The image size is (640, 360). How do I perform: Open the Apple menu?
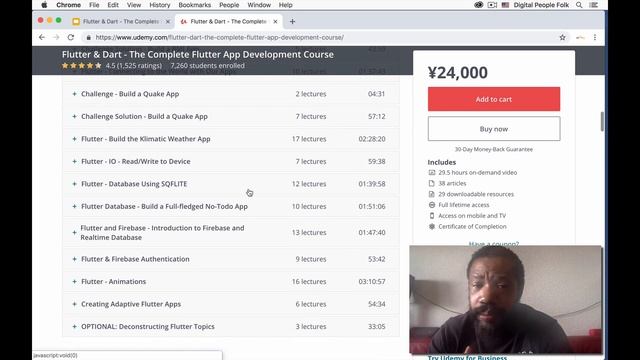click(x=44, y=5)
